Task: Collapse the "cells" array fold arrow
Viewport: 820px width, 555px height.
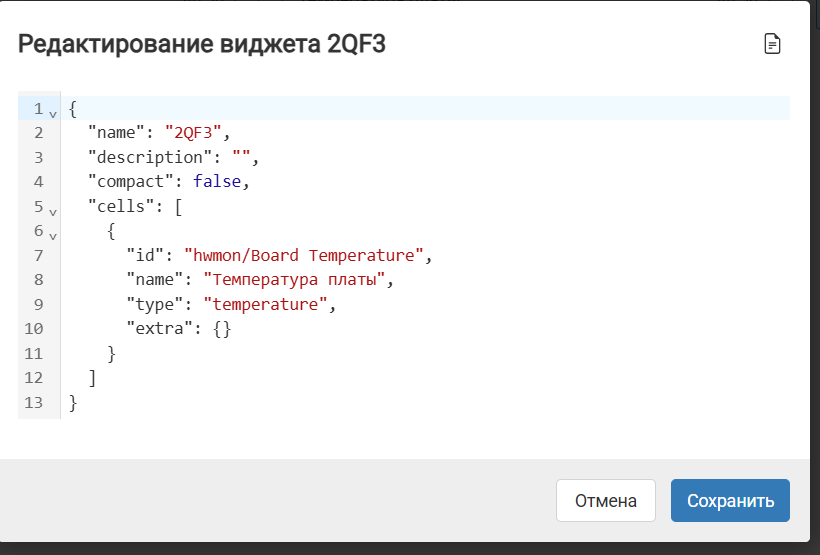Action: pos(53,212)
